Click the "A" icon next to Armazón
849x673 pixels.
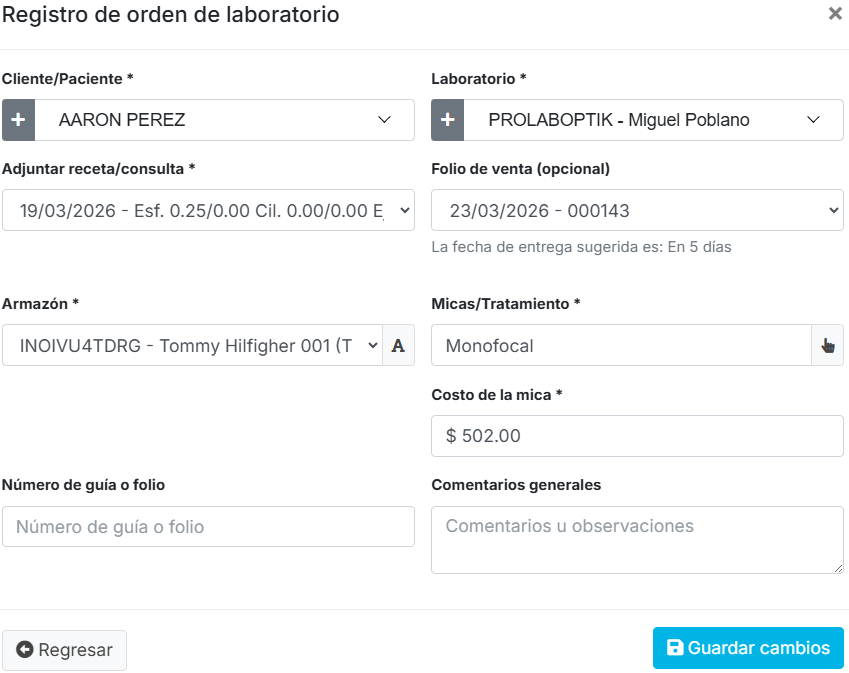pyautogui.click(x=398, y=346)
